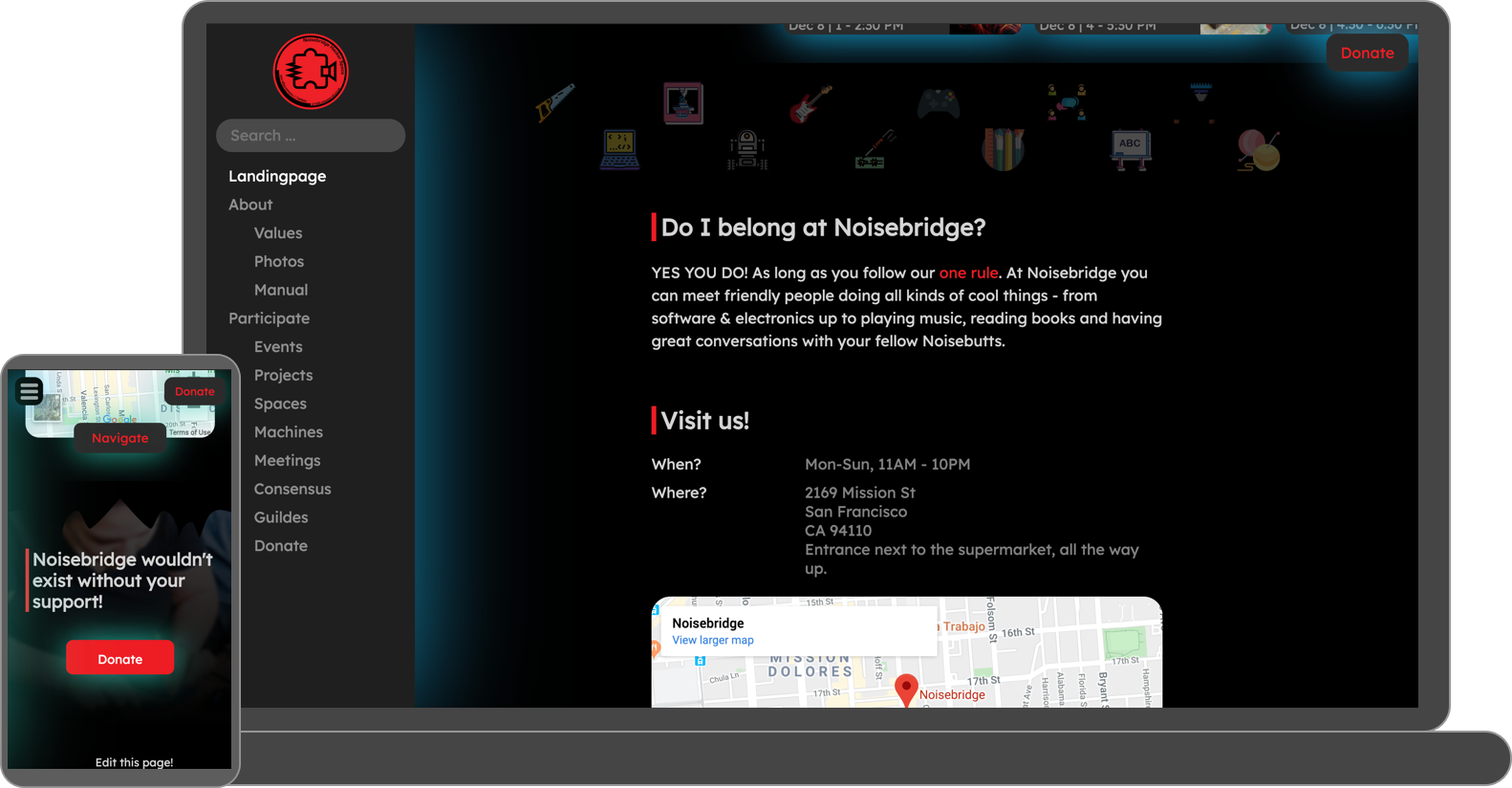This screenshot has width=1512, height=788.
Task: Click the satellite thumbnail on the phone map
Action: click(48, 407)
